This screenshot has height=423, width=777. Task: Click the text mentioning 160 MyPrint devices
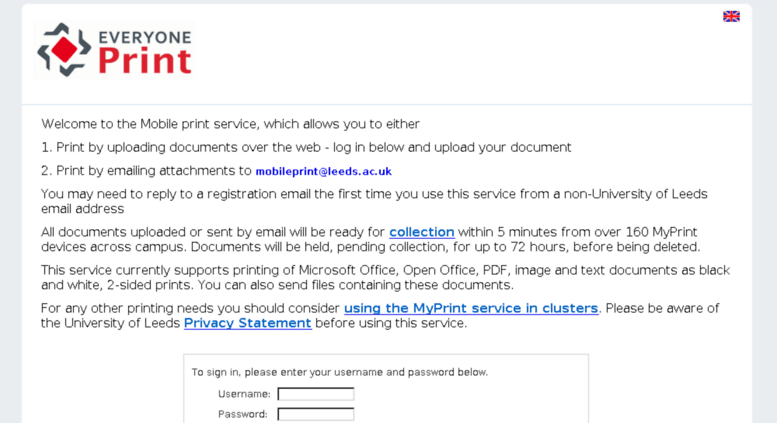click(578, 232)
